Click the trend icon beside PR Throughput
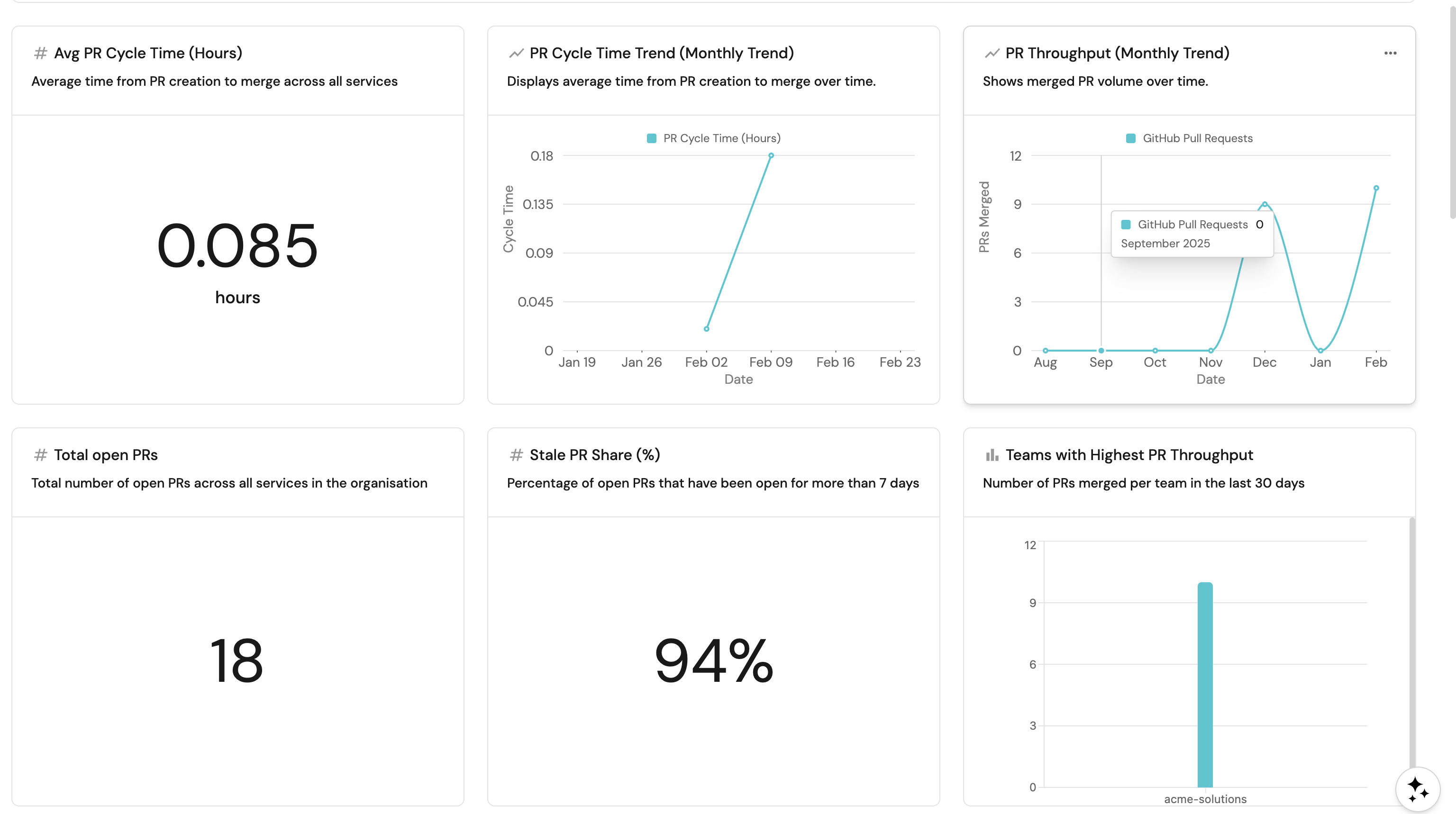This screenshot has width=1456, height=814. (x=992, y=53)
